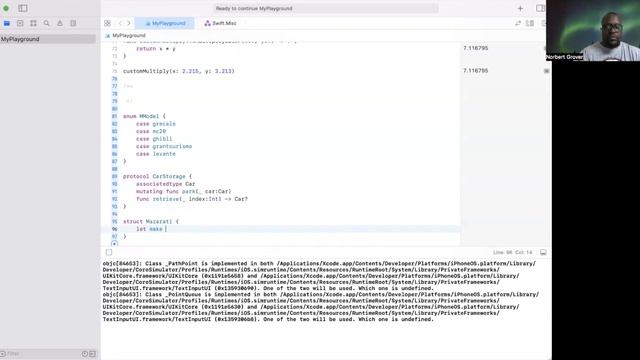640x360 pixels.
Task: Click the 'case ghibli' line
Action: point(154,139)
